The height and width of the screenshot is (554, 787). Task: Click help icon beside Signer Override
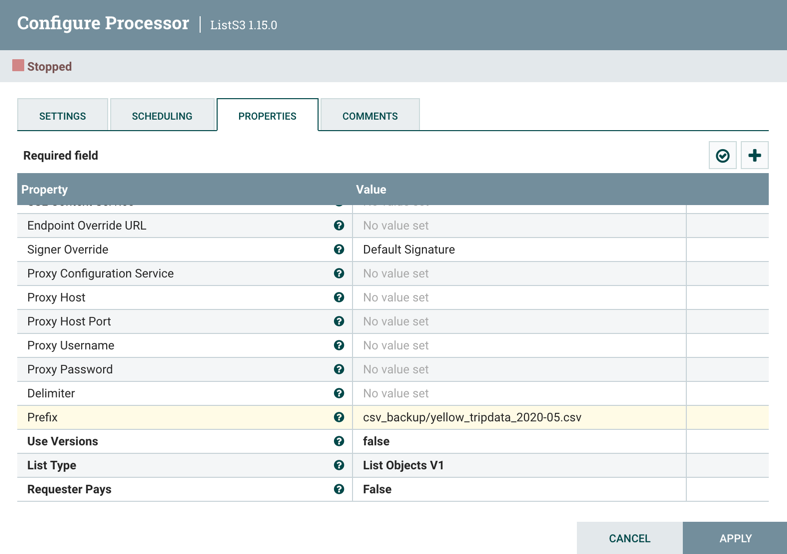pyautogui.click(x=339, y=250)
